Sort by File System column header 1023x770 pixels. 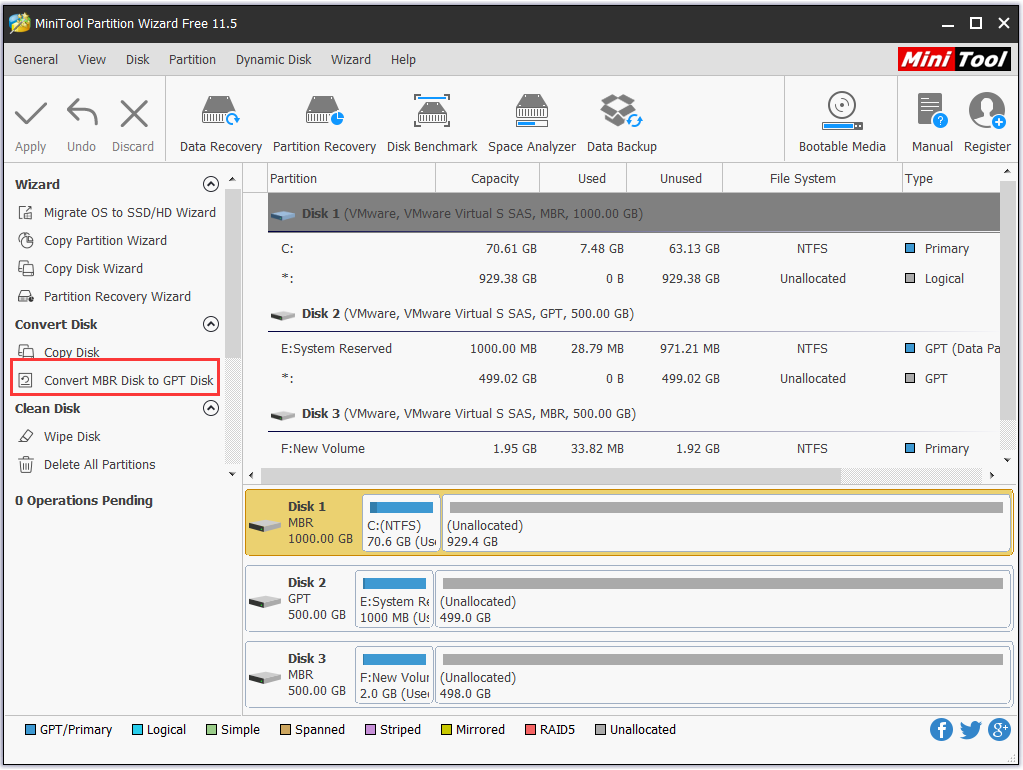812,179
